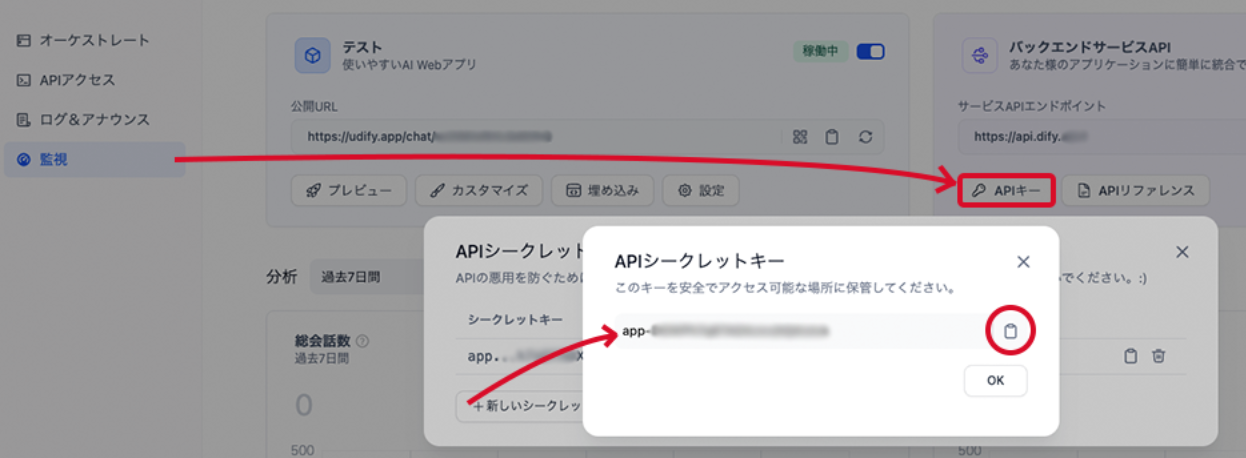Click the テスト app cube icon
The image size is (1246, 458).
(312, 56)
